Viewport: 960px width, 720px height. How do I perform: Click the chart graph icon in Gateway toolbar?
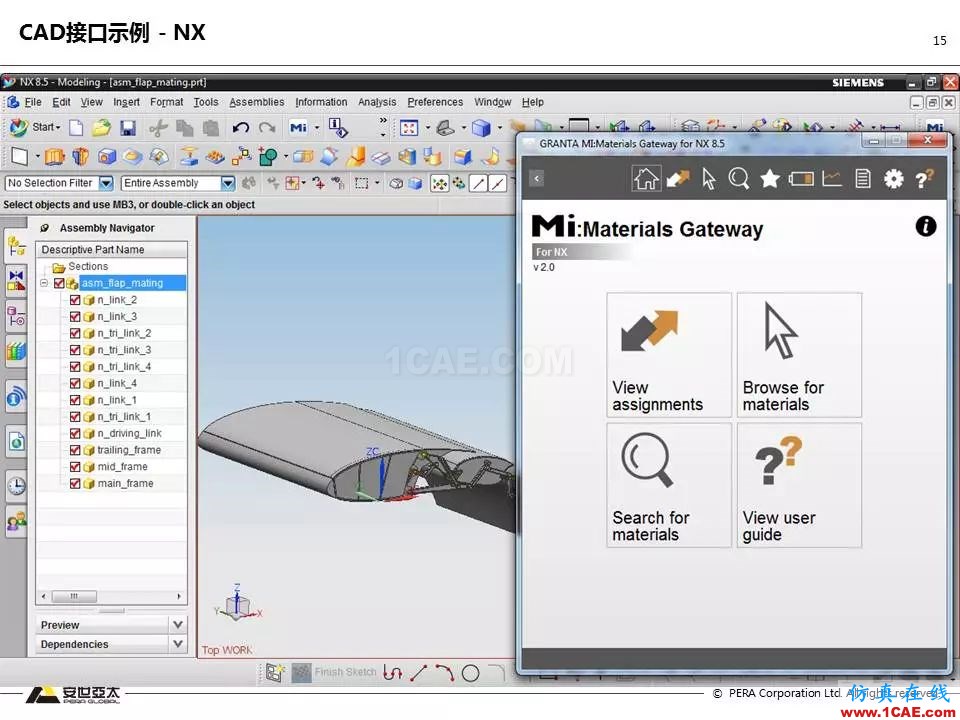click(831, 179)
